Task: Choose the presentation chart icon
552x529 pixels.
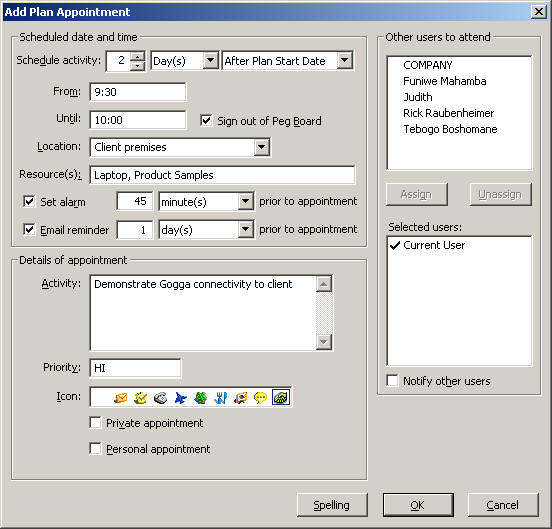Action: (241, 398)
